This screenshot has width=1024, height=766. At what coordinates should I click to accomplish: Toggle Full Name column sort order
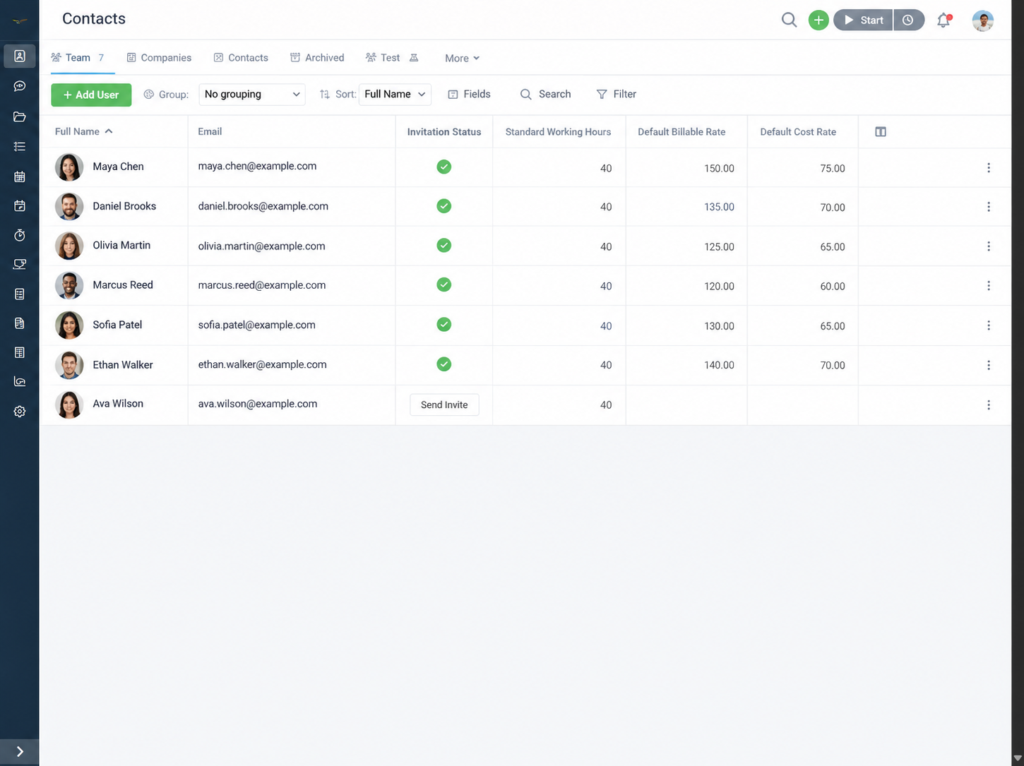pyautogui.click(x=84, y=131)
